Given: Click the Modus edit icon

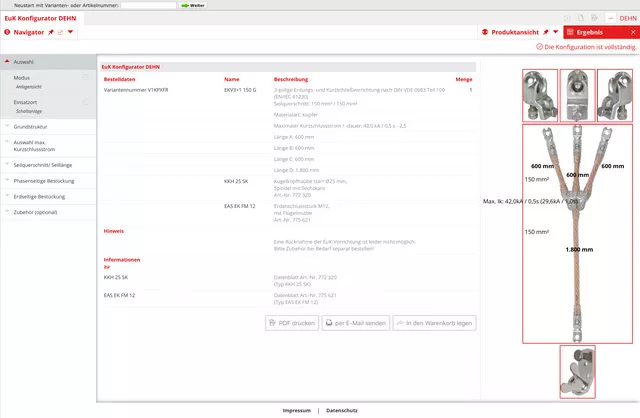Looking at the screenshot, I should point(86,78).
